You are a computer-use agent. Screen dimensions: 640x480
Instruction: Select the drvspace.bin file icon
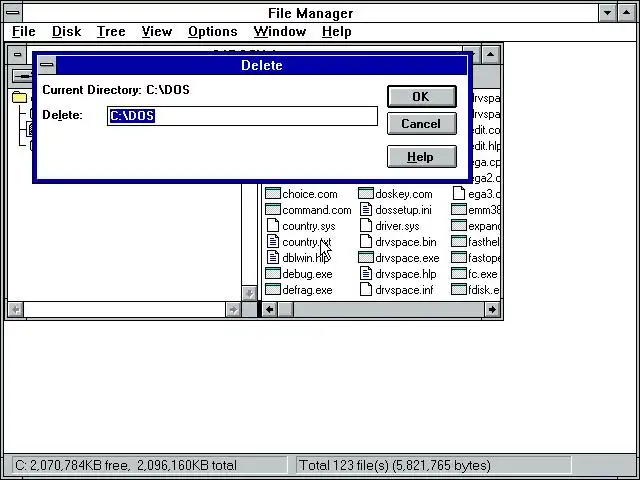click(x=366, y=241)
